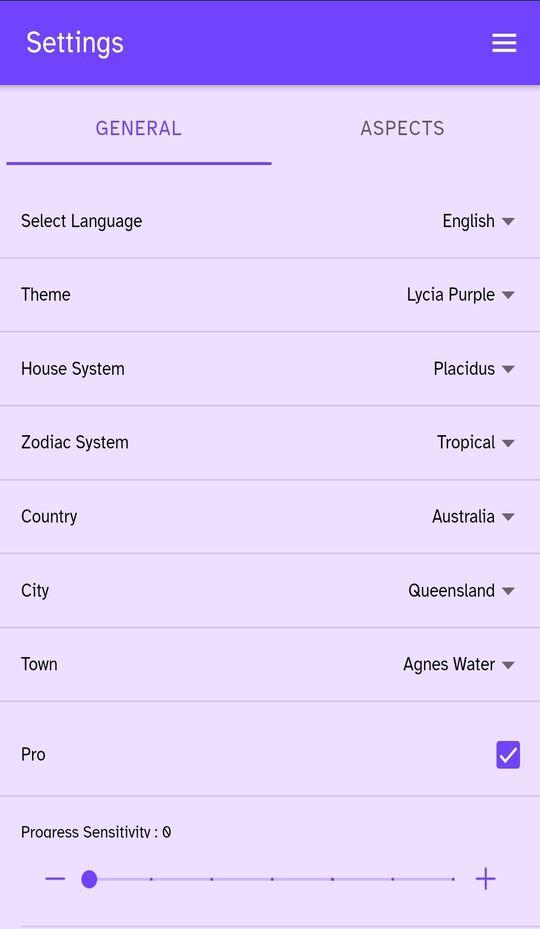This screenshot has height=929, width=540.
Task: Decrease sensitivity with the minus icon
Action: tap(55, 879)
